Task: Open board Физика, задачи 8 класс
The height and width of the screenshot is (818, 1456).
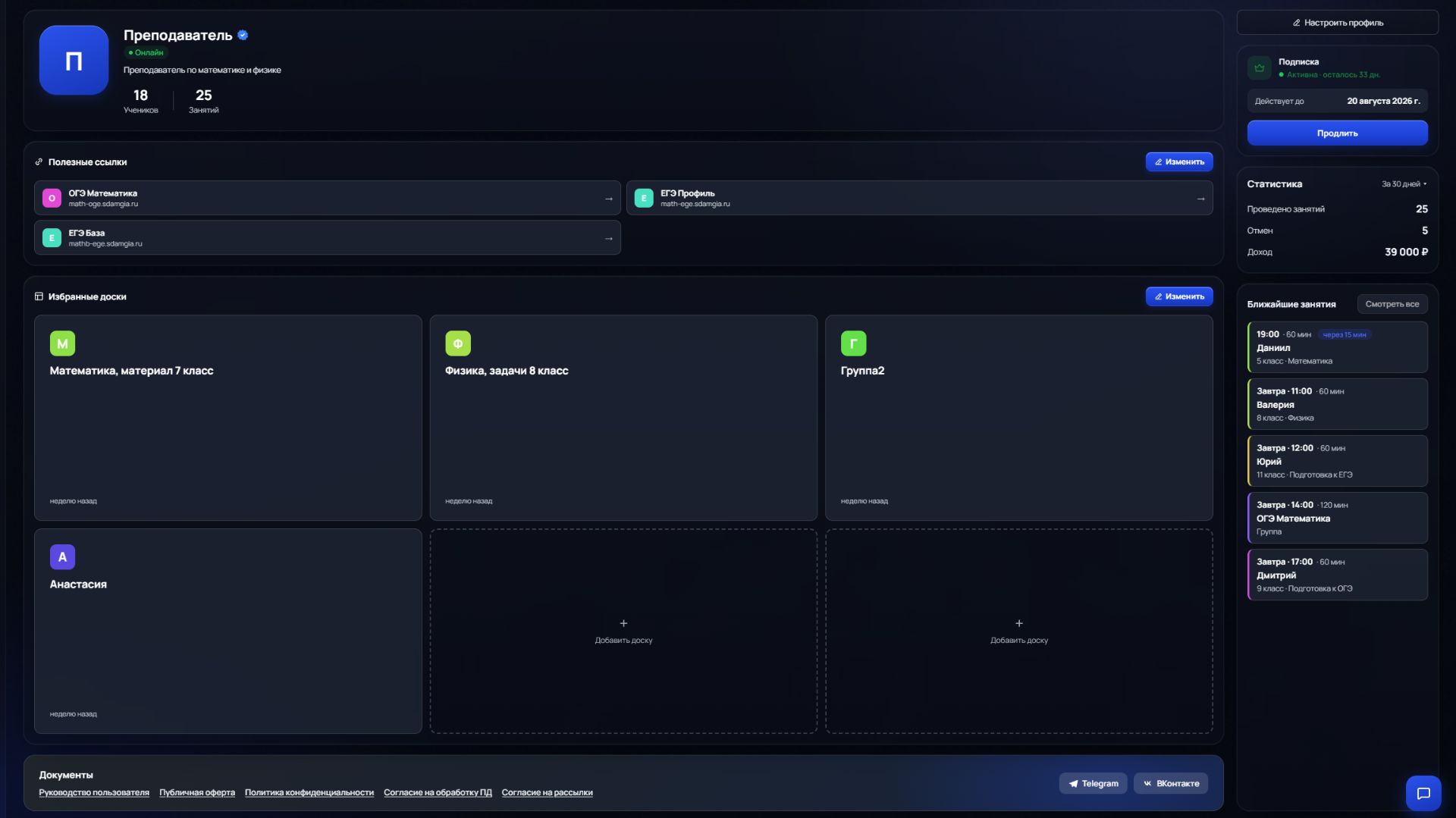Action: (x=623, y=418)
